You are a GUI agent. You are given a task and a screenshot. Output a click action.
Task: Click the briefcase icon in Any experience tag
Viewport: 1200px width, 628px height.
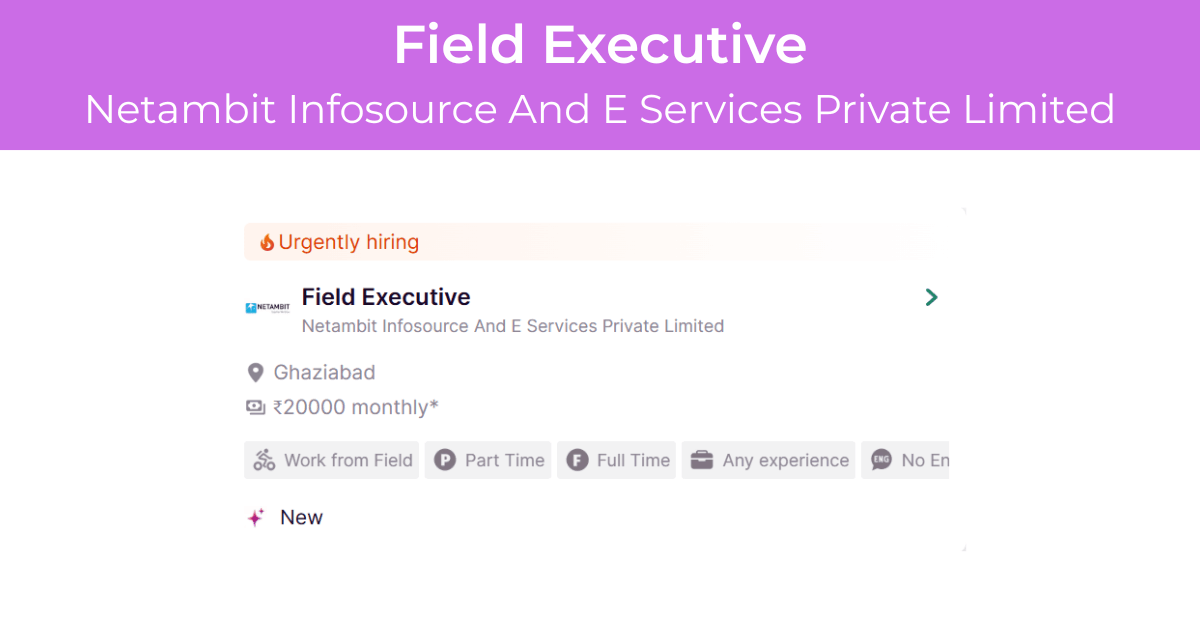point(702,460)
